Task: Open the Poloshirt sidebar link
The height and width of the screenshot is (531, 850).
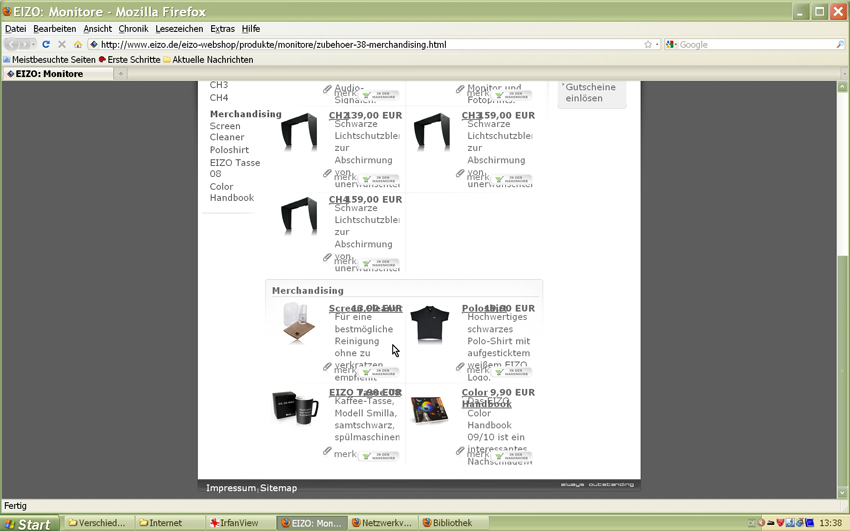Action: pos(229,150)
